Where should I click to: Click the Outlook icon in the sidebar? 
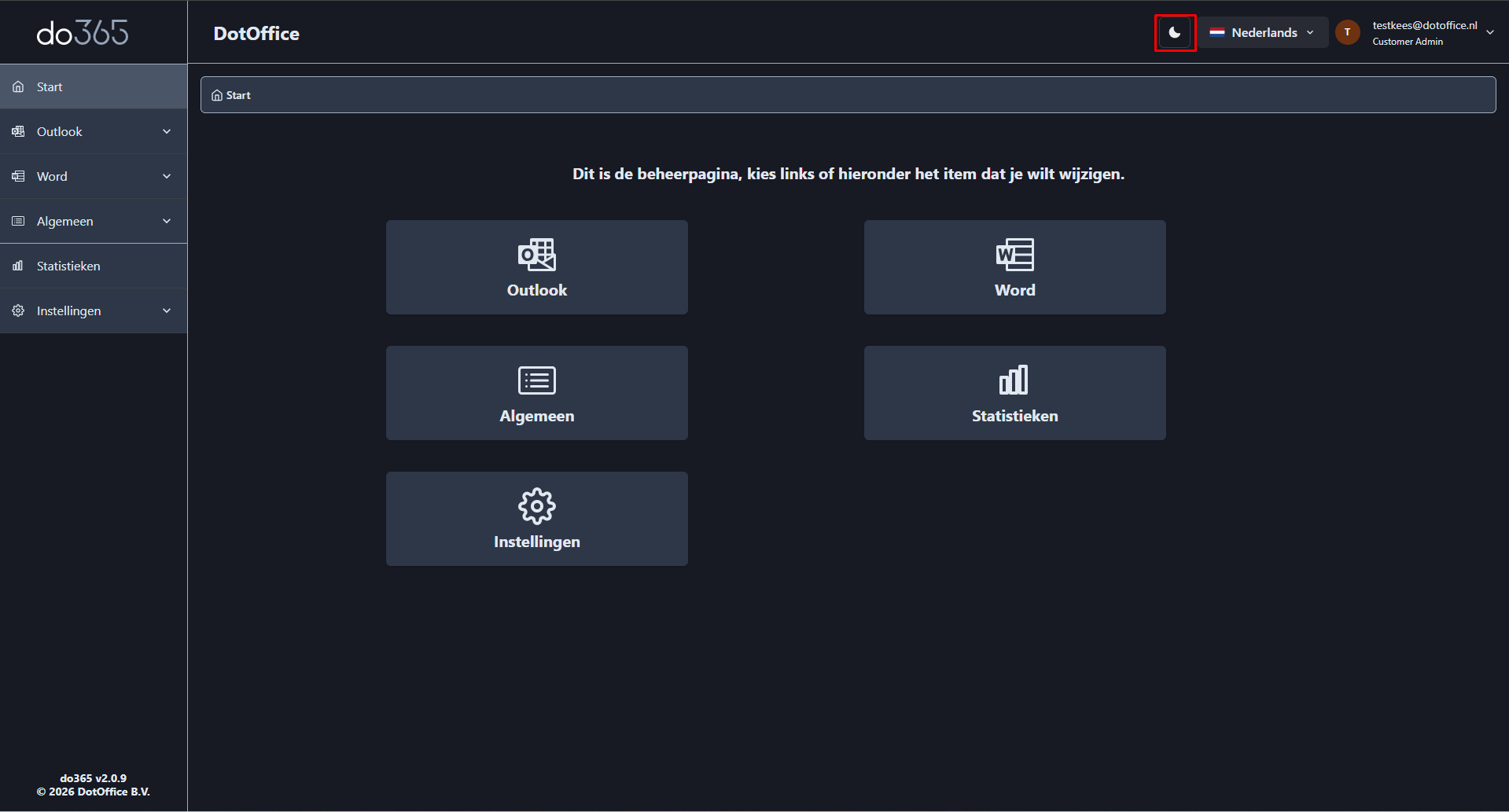[x=18, y=132]
